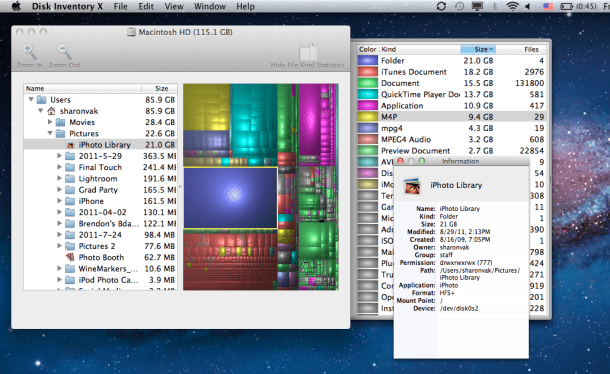Viewport: 610px width, 374px height.
Task: Click the red iTunes Document color swatch
Action: point(368,72)
